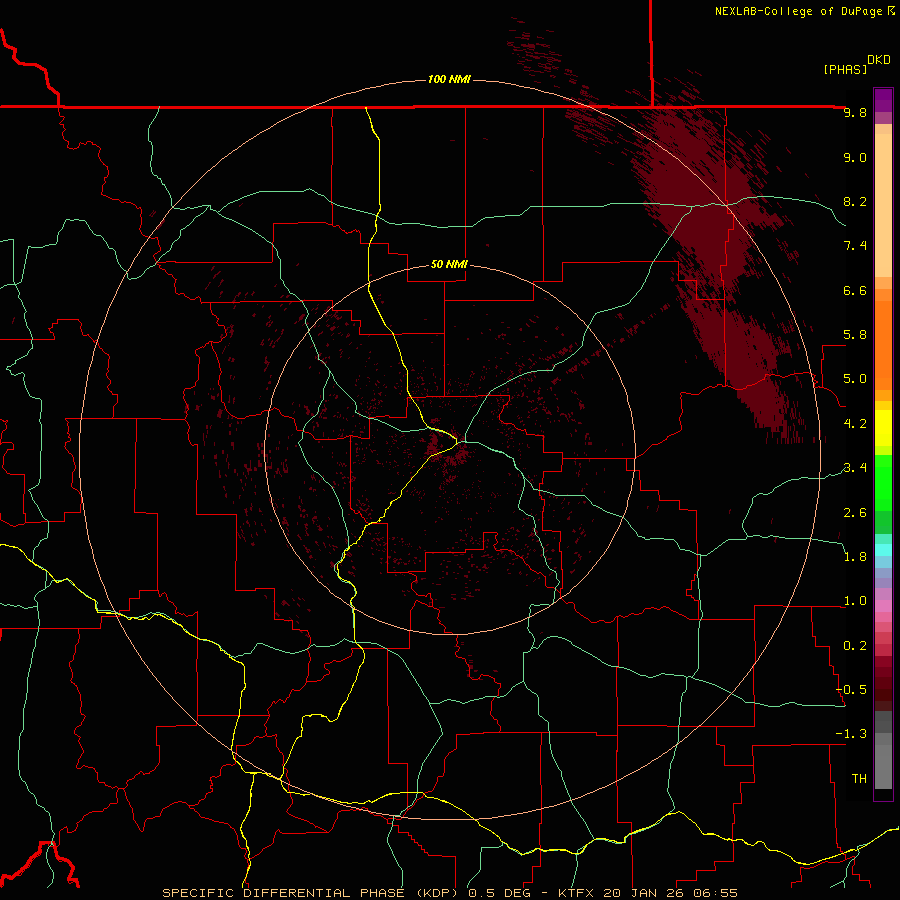Viewport: 900px width, 900px height.
Task: Click the [PHAS] legend header
Action: pos(845,69)
